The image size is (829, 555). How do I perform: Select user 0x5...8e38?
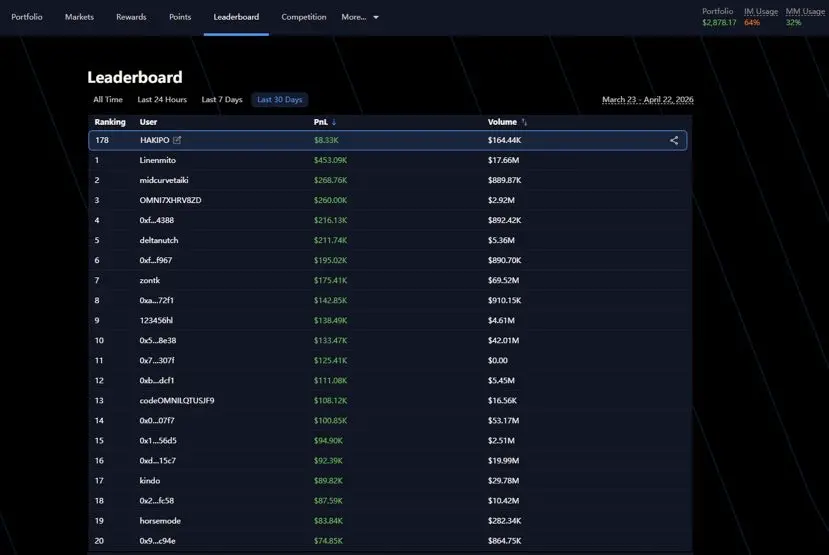(158, 341)
